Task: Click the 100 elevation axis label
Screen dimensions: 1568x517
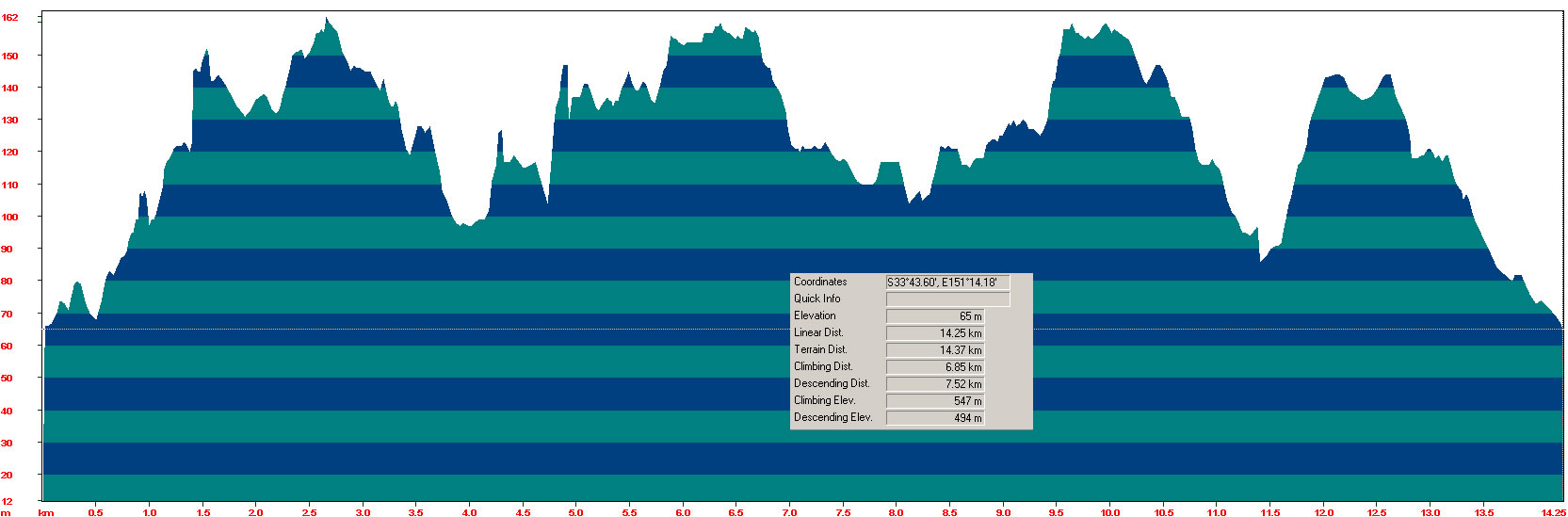Action: click(9, 217)
